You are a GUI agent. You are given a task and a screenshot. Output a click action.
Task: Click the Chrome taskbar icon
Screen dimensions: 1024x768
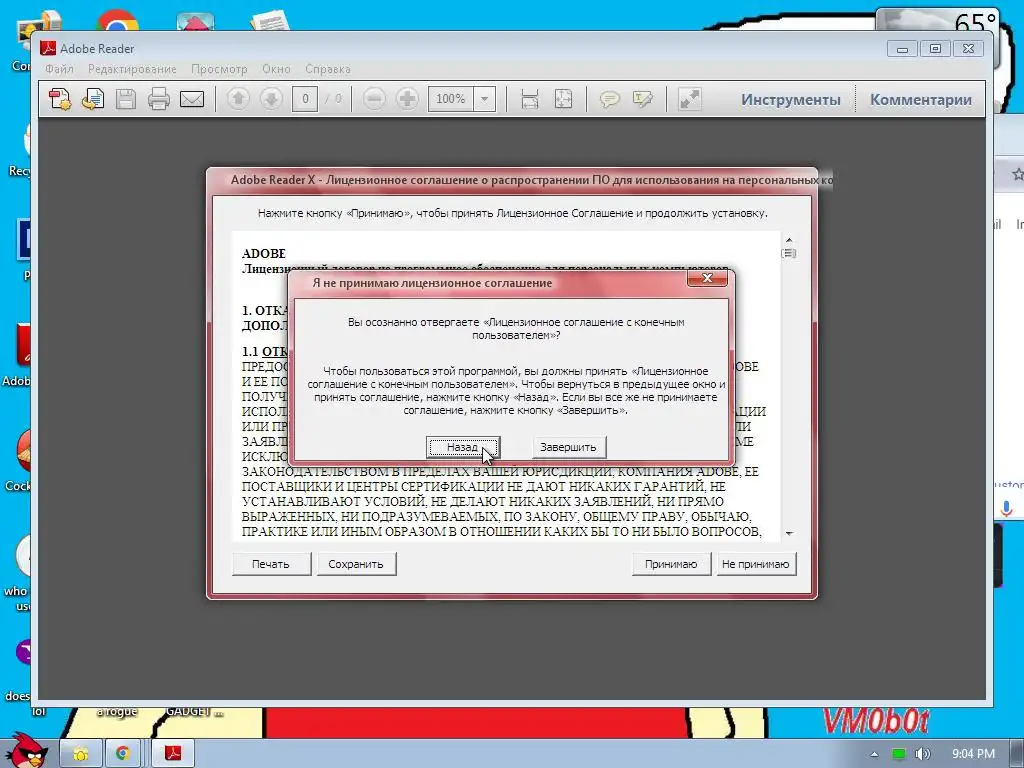coord(123,754)
